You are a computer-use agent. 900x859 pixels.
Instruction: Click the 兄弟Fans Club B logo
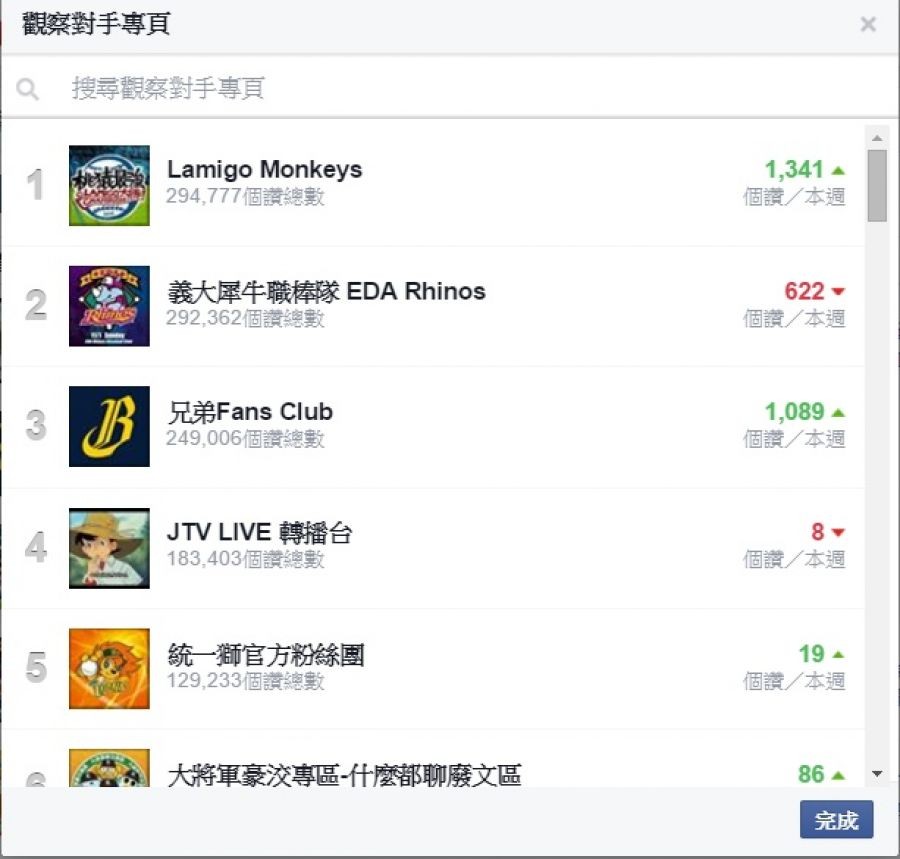109,426
